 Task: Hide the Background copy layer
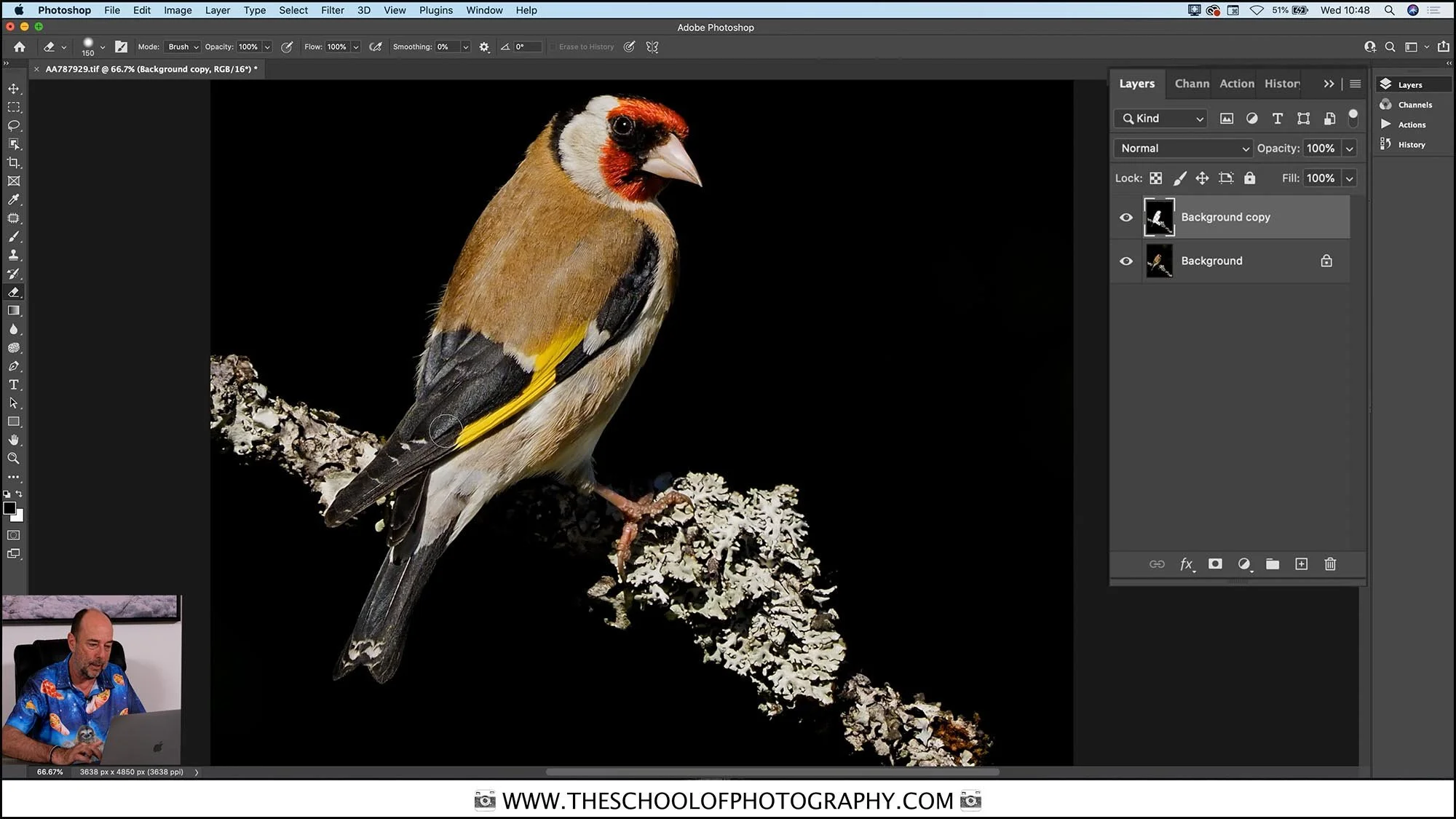pos(1125,217)
